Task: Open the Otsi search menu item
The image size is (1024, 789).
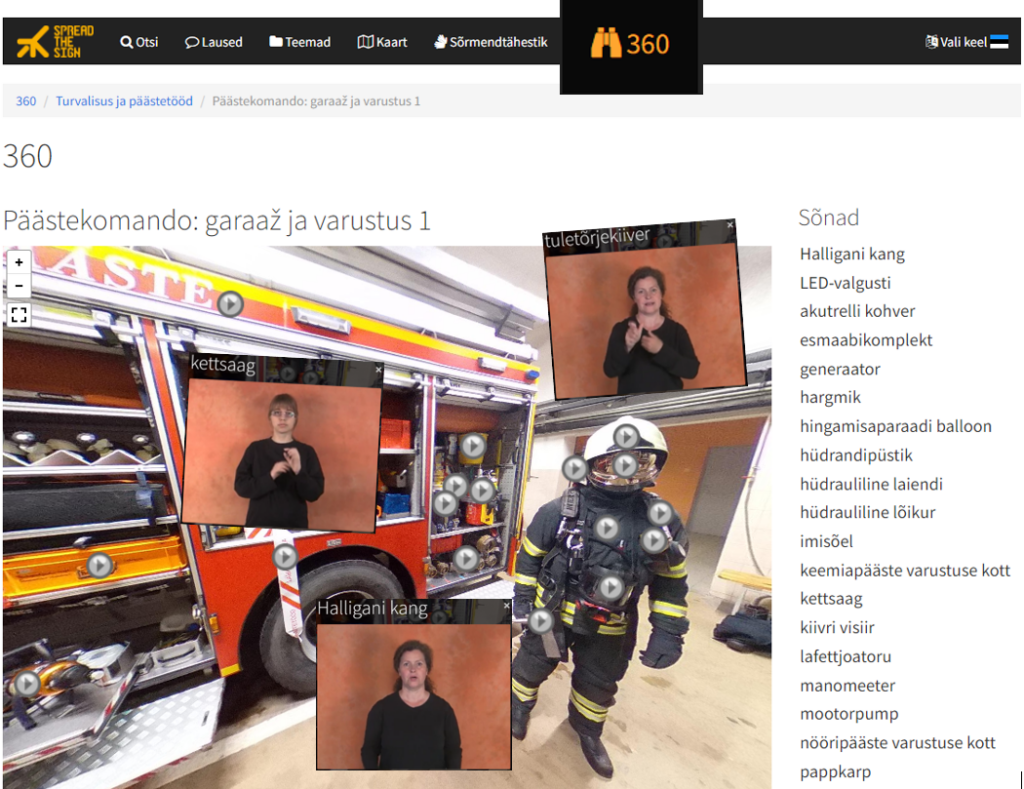Action: pyautogui.click(x=139, y=42)
